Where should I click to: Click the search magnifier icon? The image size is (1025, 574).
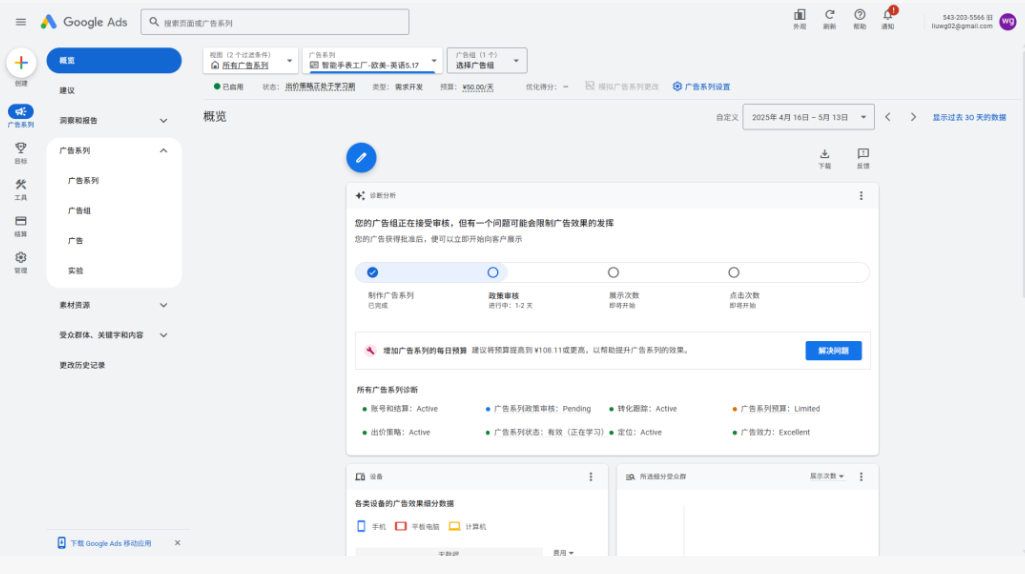(154, 22)
